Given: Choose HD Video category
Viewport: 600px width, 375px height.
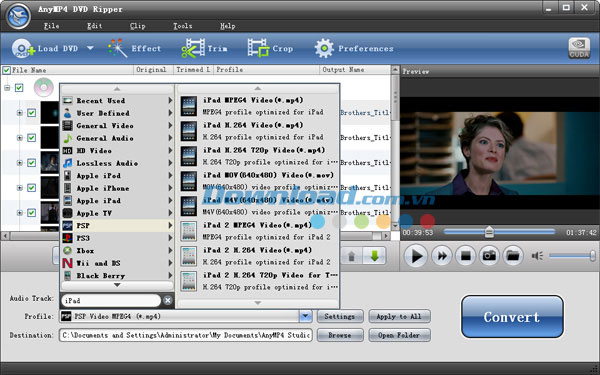Looking at the screenshot, I should tap(117, 151).
